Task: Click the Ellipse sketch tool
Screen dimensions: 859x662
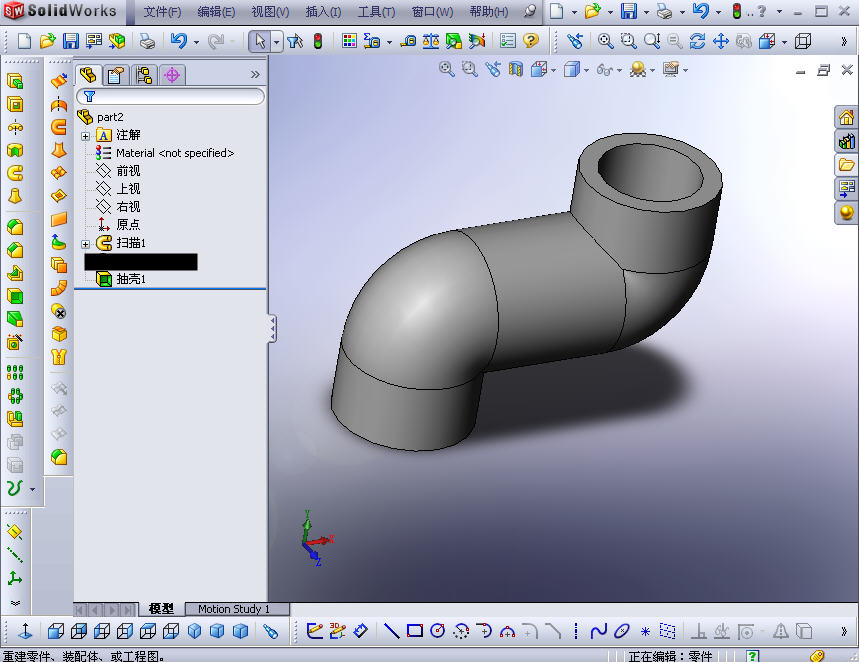Action: (621, 631)
